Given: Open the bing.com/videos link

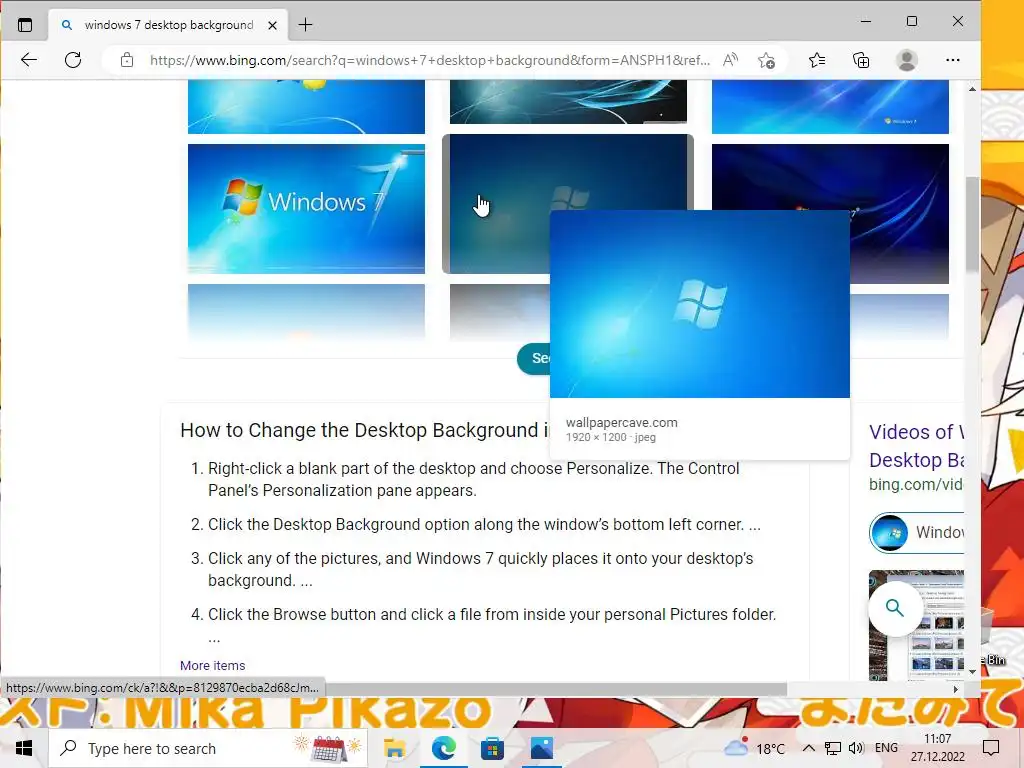Looking at the screenshot, I should click(916, 485).
